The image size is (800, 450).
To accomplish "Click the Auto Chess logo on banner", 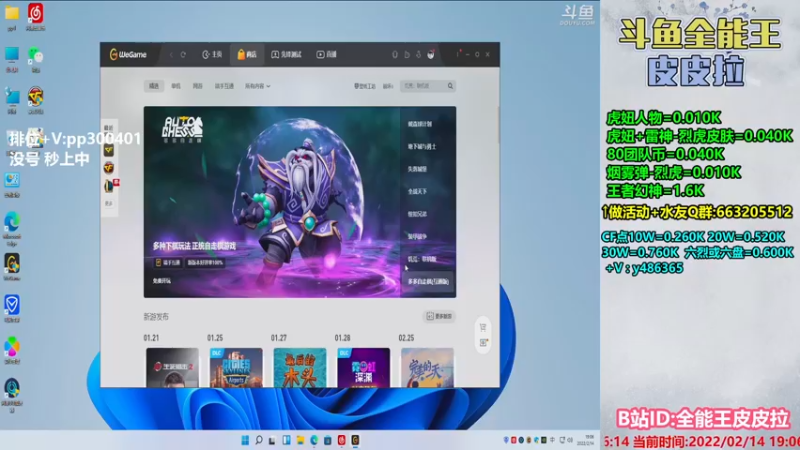I will 182,129.
